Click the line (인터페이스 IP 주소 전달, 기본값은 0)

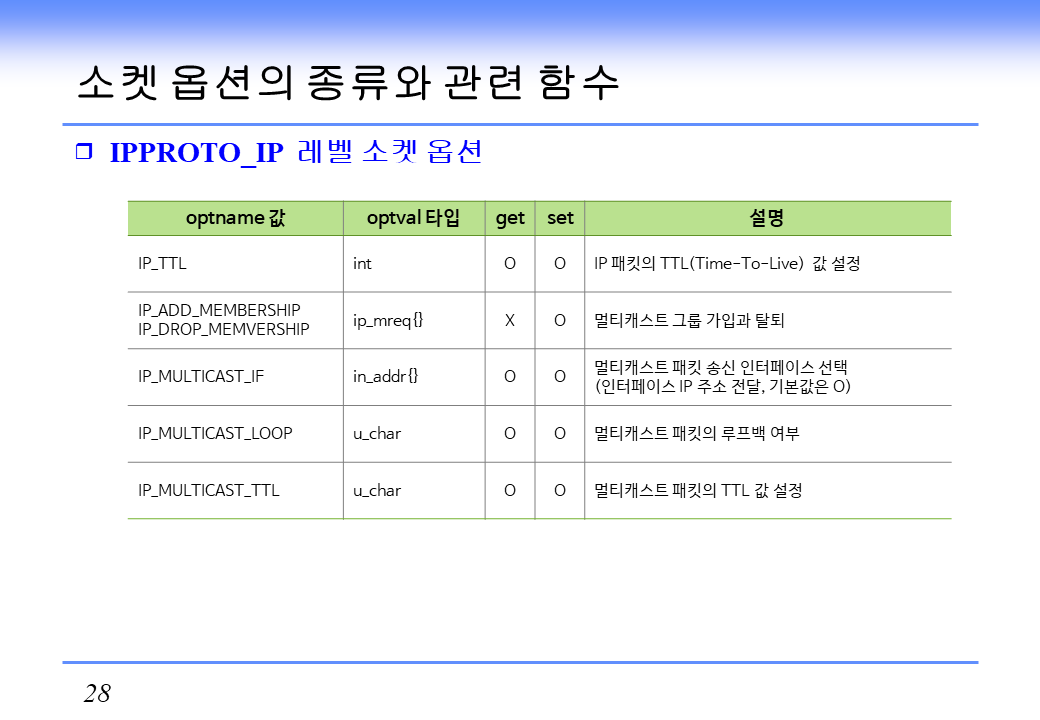[722, 386]
